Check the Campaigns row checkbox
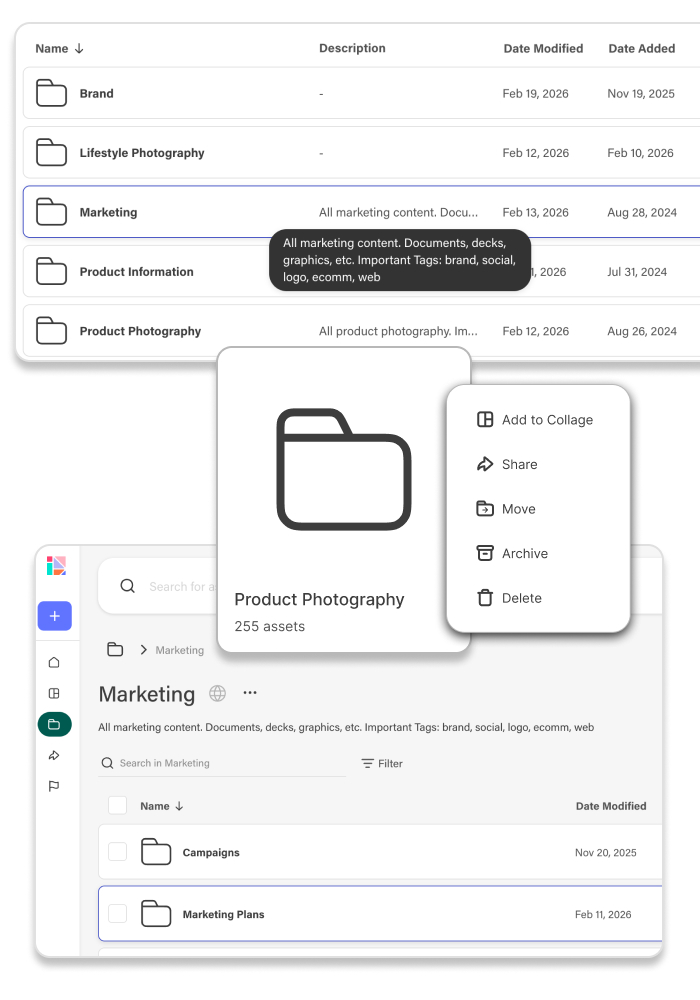 (117, 851)
